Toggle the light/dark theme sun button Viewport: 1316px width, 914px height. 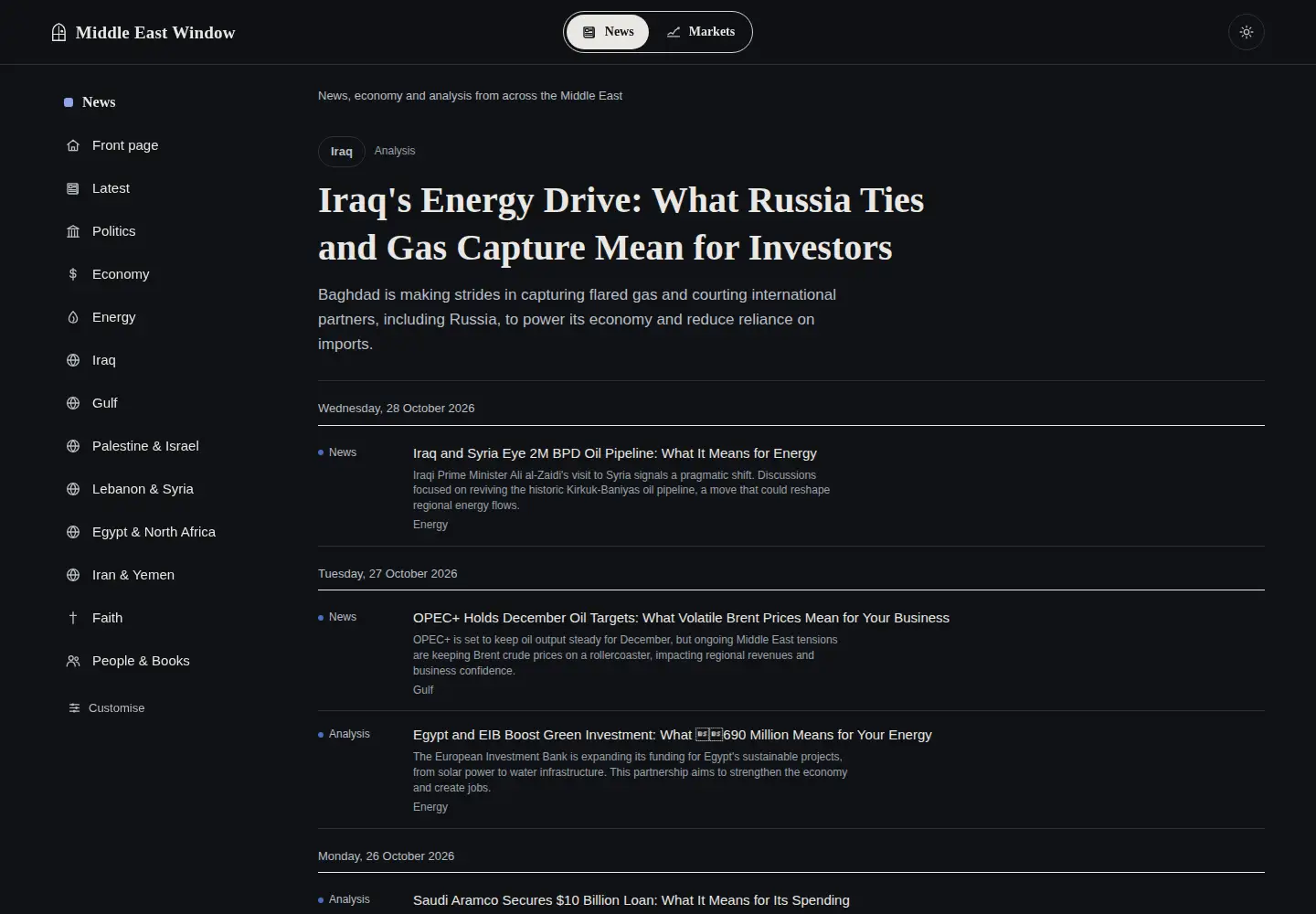click(x=1247, y=32)
